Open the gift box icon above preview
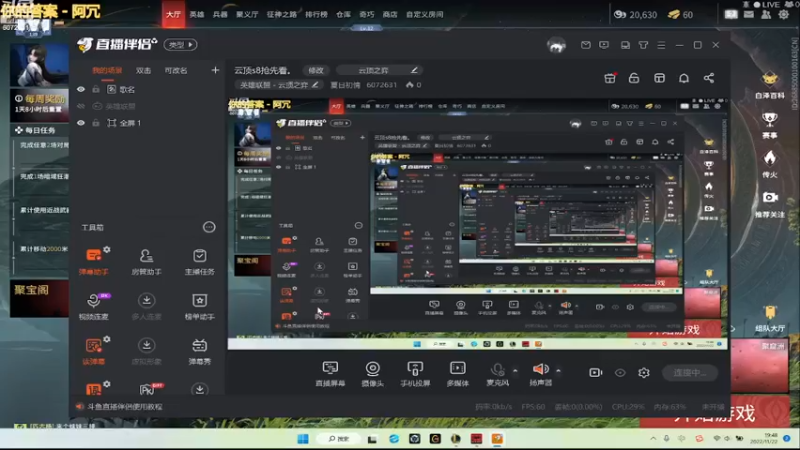The width and height of the screenshot is (800, 450). coord(610,78)
